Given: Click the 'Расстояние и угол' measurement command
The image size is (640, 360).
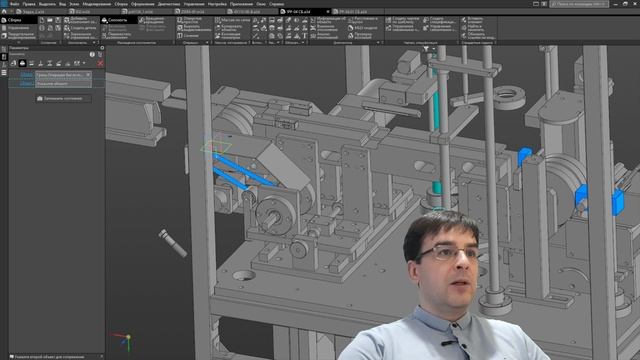Looking at the screenshot, I should point(364,20).
